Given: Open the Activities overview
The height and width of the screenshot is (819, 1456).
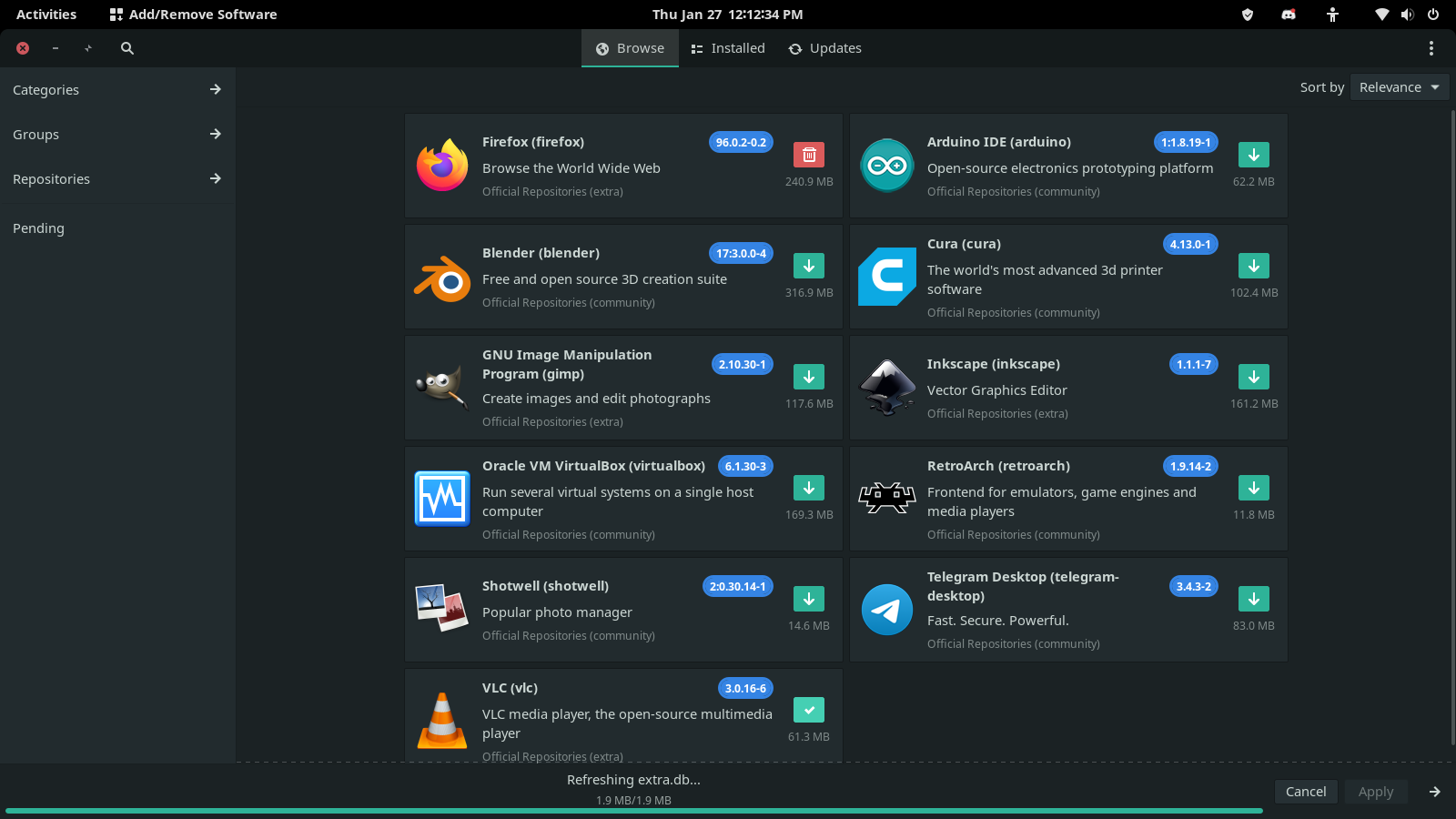Looking at the screenshot, I should (x=46, y=15).
